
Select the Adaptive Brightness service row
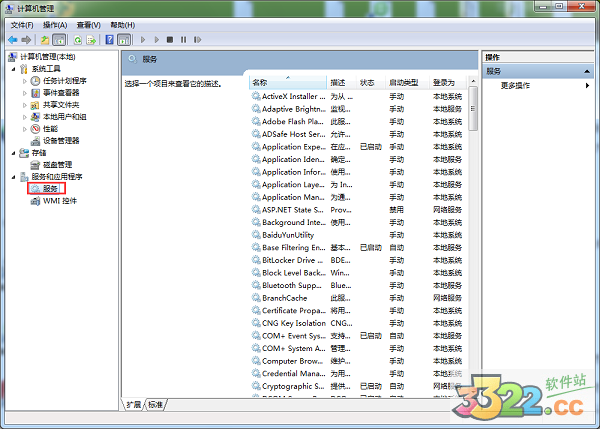tap(358, 109)
